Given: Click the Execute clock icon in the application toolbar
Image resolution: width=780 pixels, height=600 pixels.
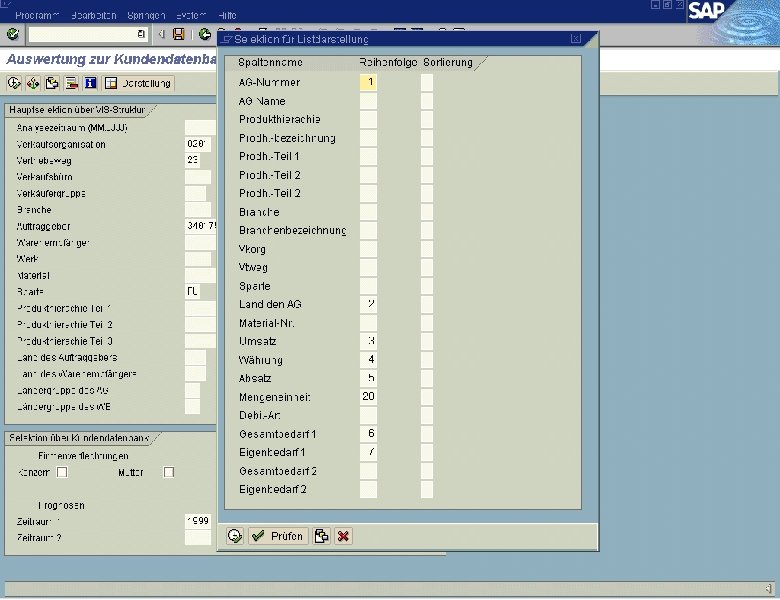Looking at the screenshot, I should pyautogui.click(x=14, y=83).
